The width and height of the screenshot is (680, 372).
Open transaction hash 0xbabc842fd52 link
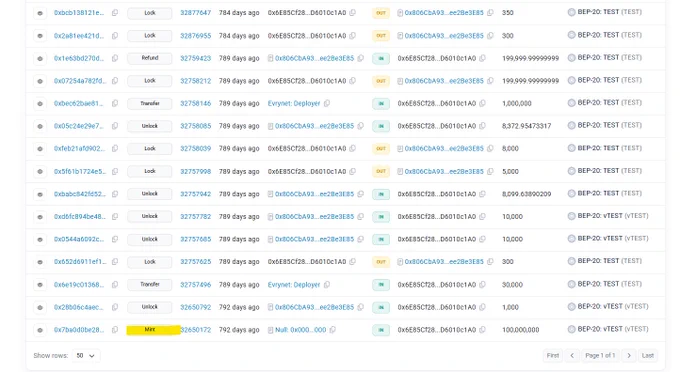[x=80, y=194]
